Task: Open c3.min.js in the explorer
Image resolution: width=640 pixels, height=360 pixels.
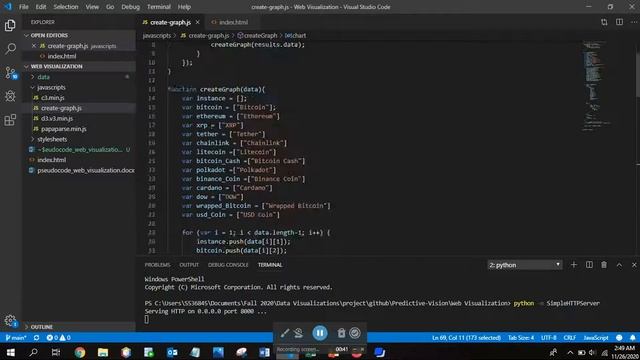Action: point(79,98)
